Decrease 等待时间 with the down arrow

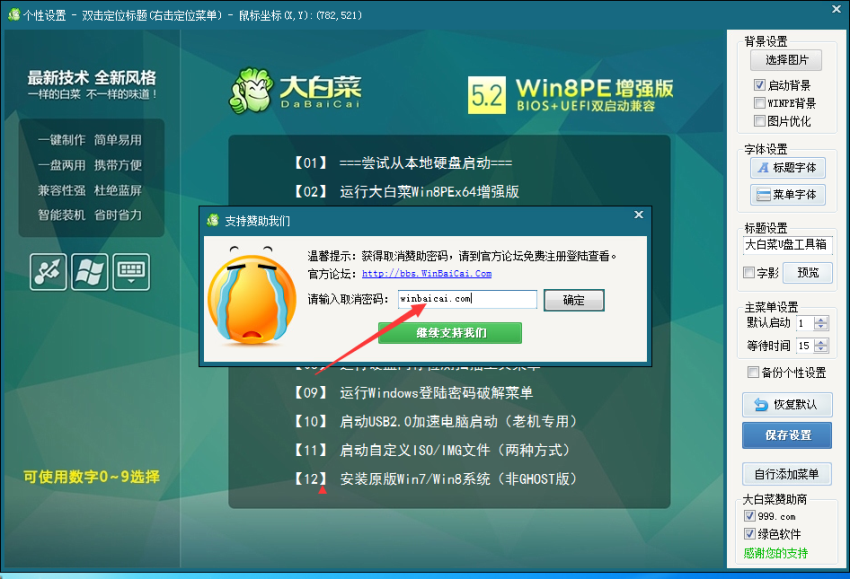[x=821, y=349]
